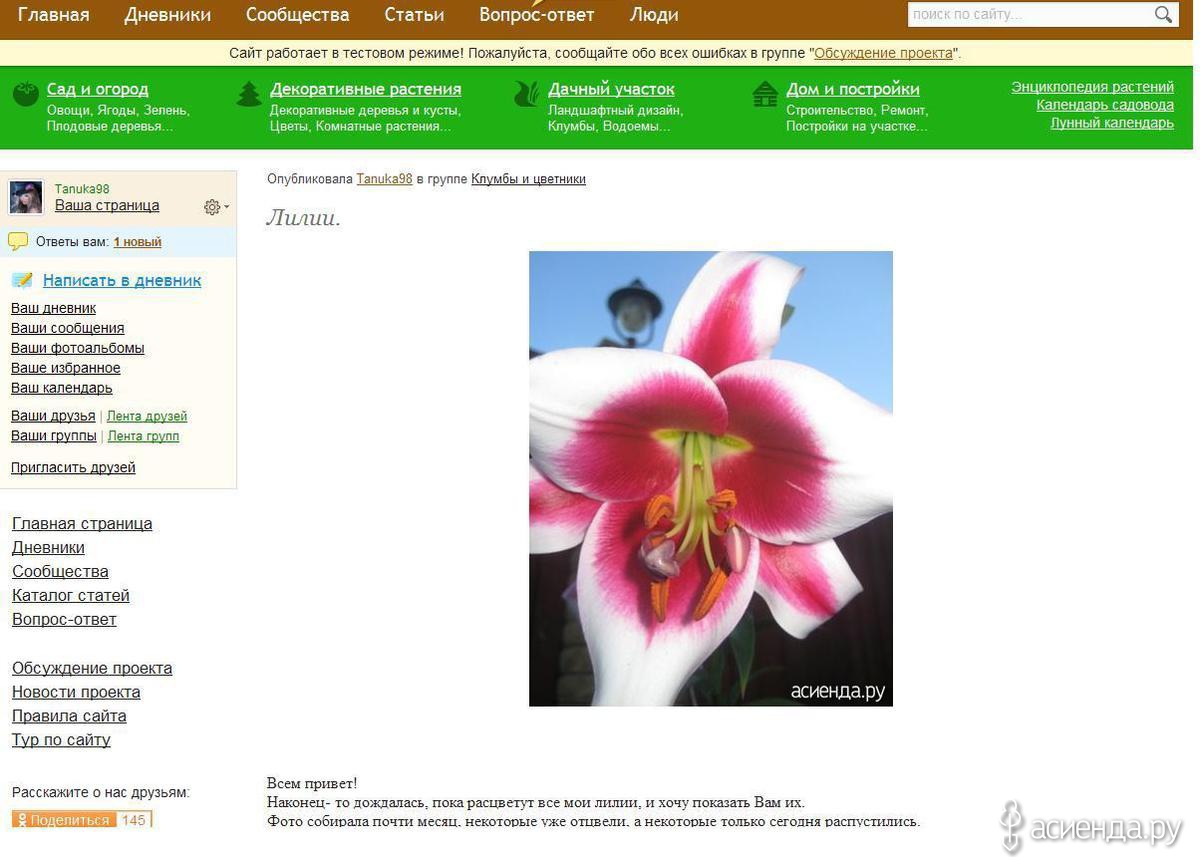This screenshot has height=857, width=1200.
Task: Open Главная страница sidebar link
Action: 82,524
